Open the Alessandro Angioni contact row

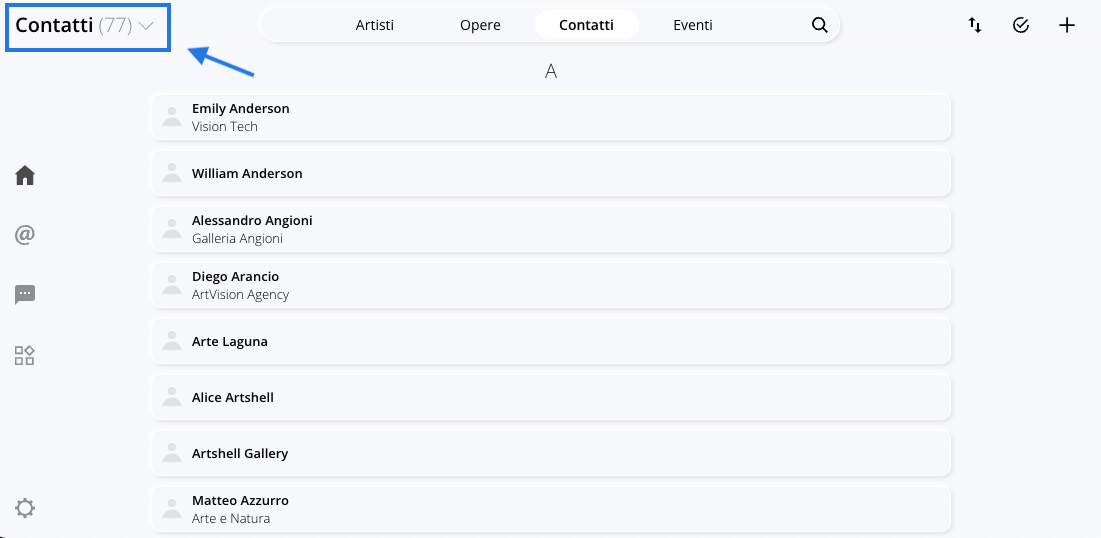pos(551,229)
